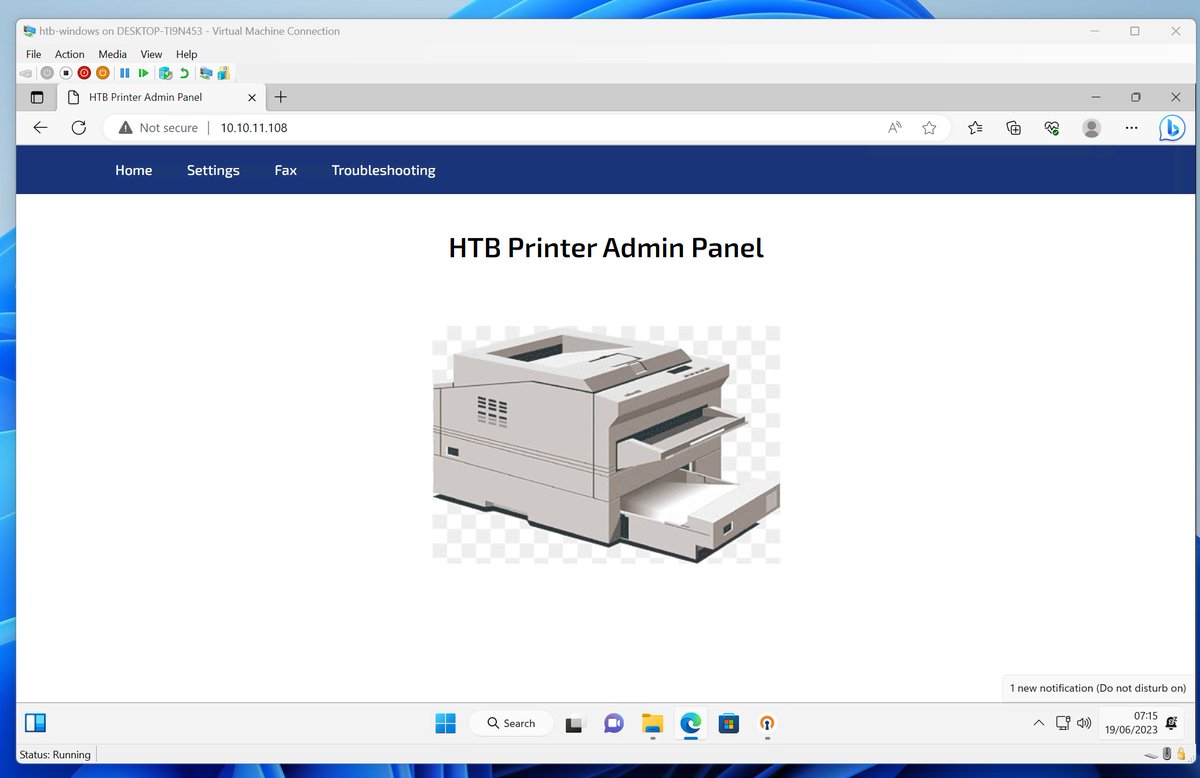The image size is (1200, 778).
Task: Open Edge Collections
Action: 1013,127
